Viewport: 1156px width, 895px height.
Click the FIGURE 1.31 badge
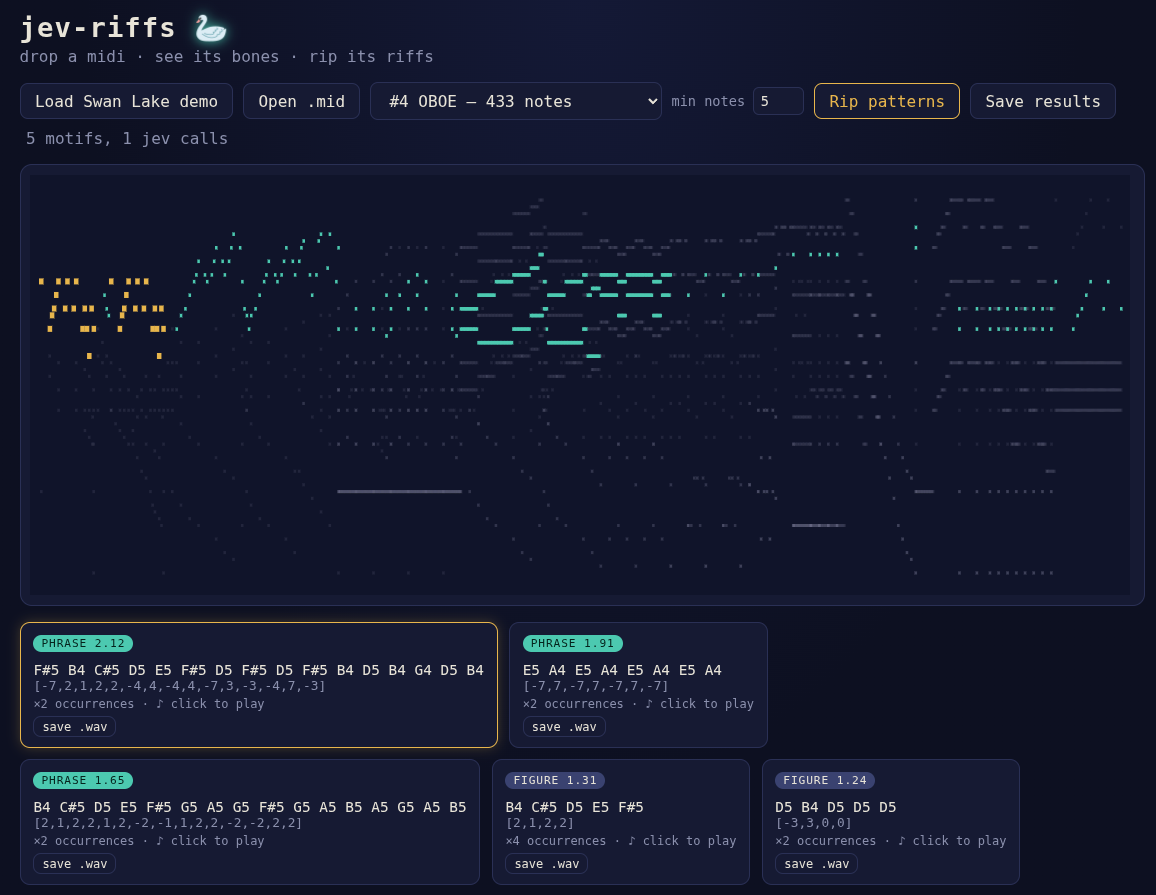click(555, 780)
